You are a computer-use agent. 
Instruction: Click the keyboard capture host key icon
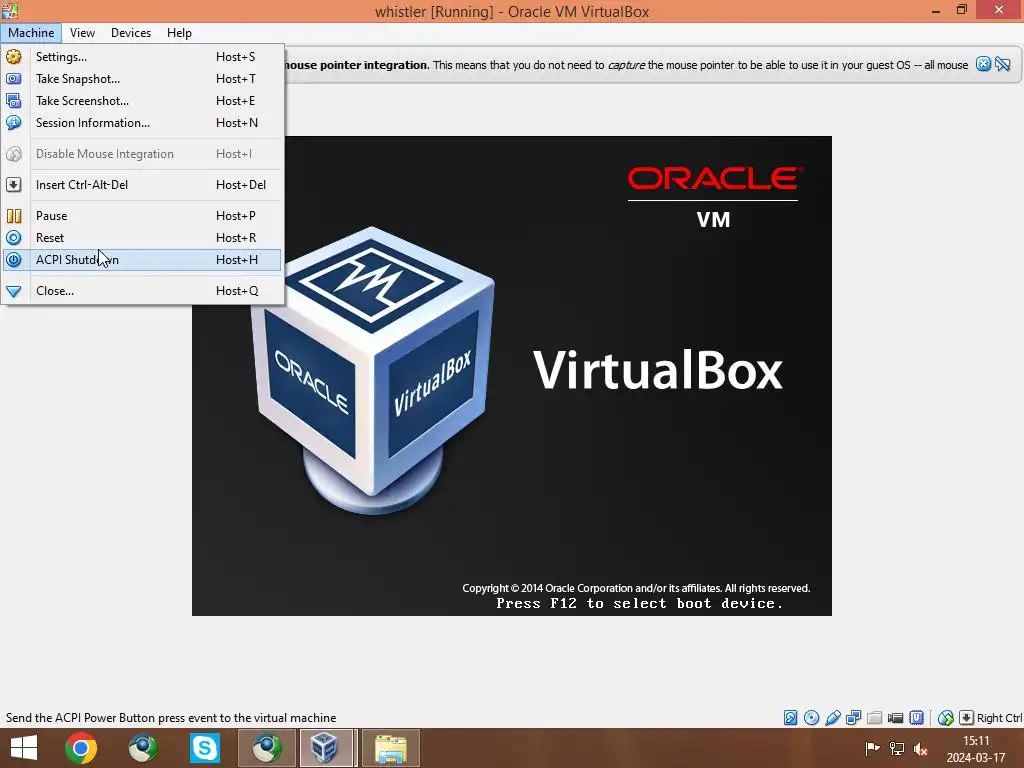(966, 718)
